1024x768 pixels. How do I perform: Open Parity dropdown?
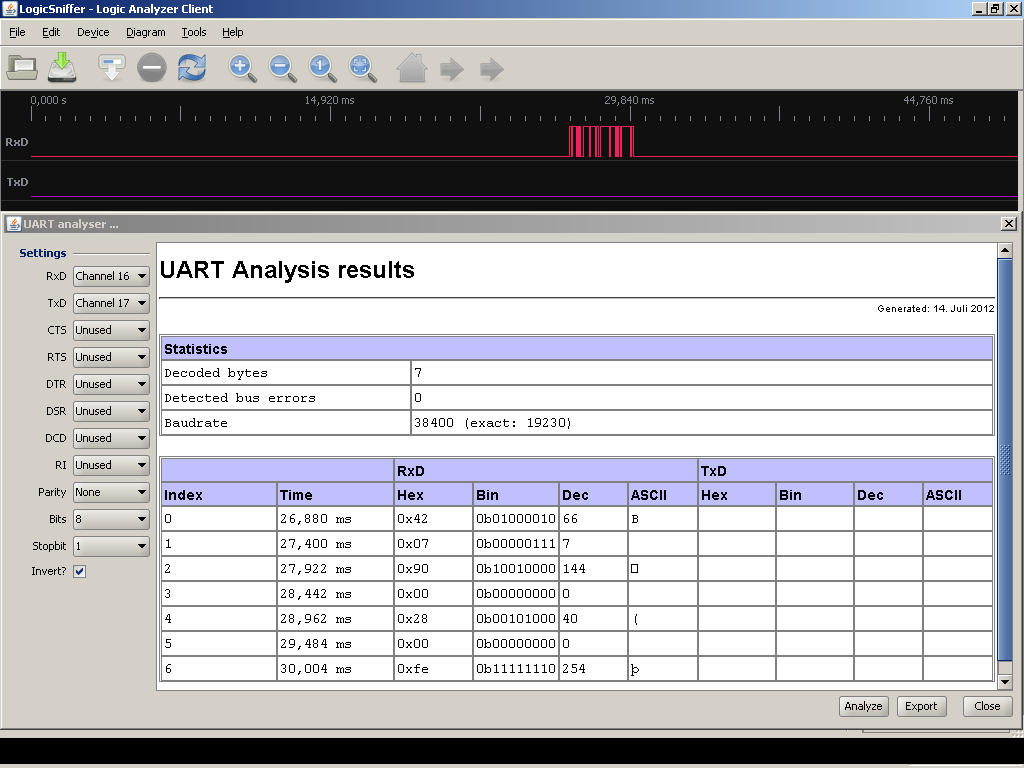(111, 492)
